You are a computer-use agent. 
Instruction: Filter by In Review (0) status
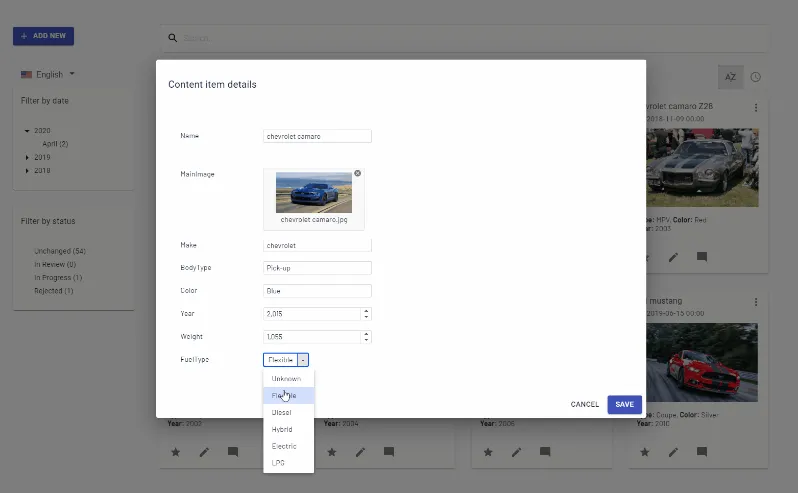click(55, 265)
